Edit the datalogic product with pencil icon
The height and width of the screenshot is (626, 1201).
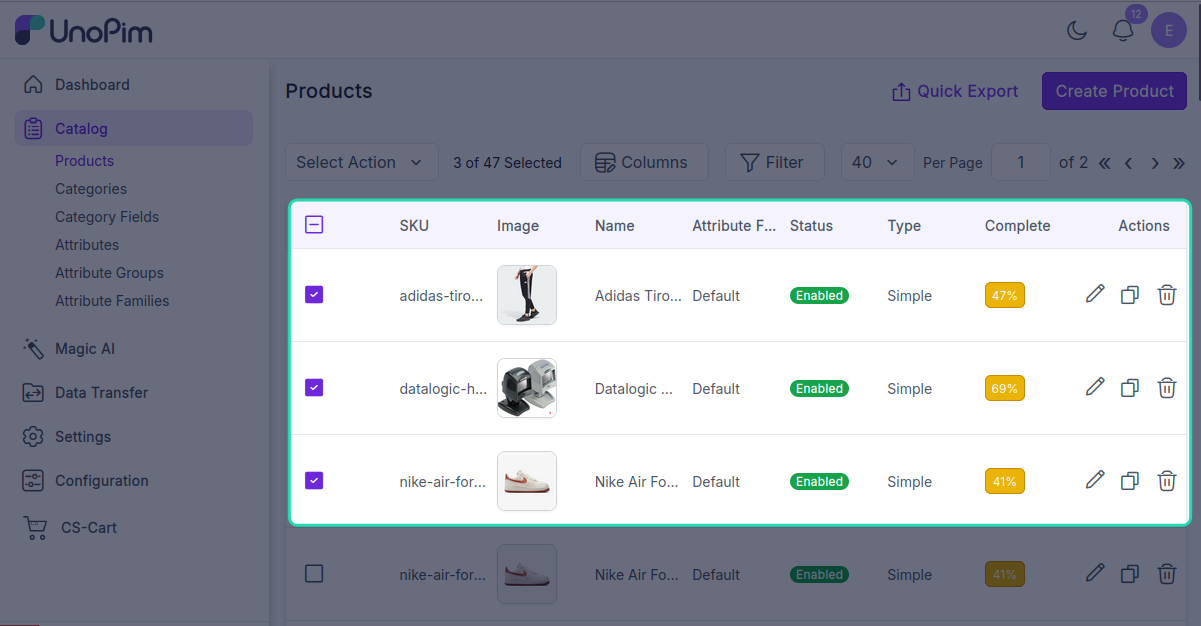1095,387
